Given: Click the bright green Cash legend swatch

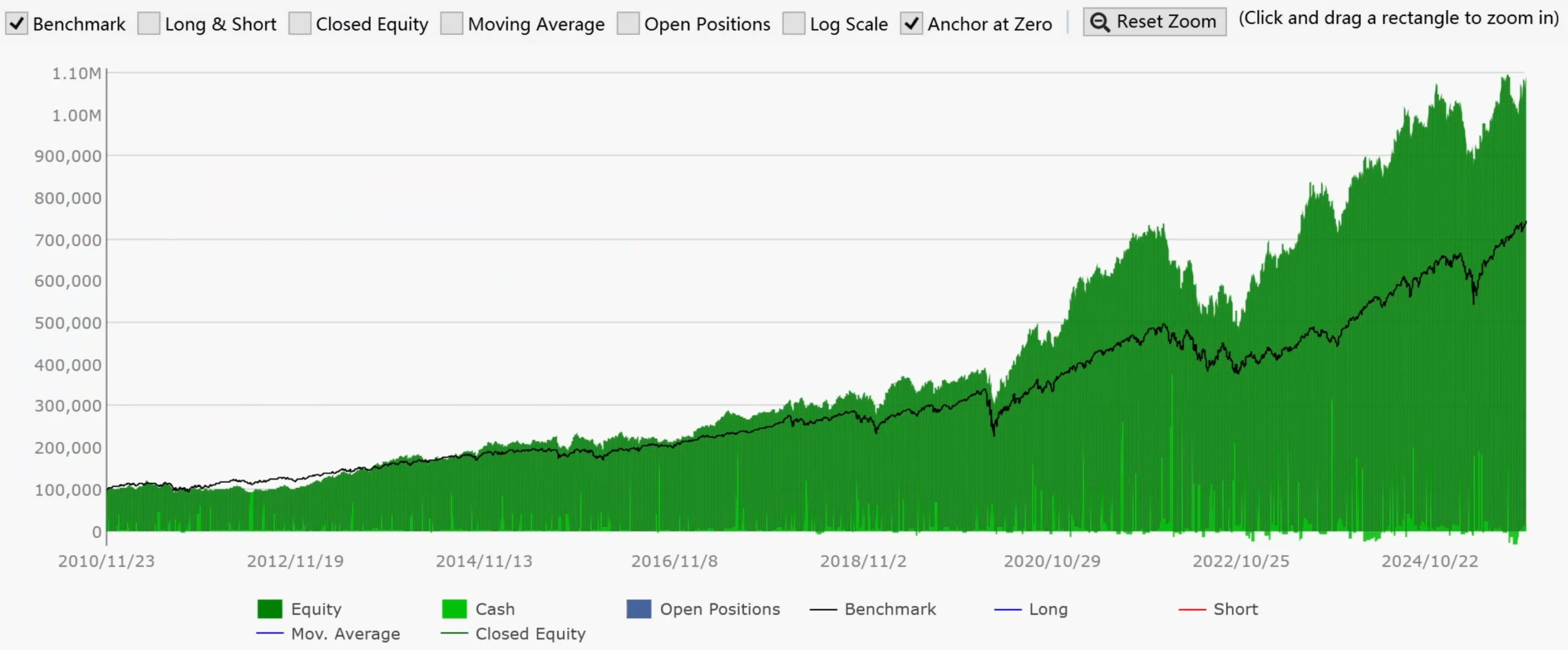Looking at the screenshot, I should click(x=454, y=609).
